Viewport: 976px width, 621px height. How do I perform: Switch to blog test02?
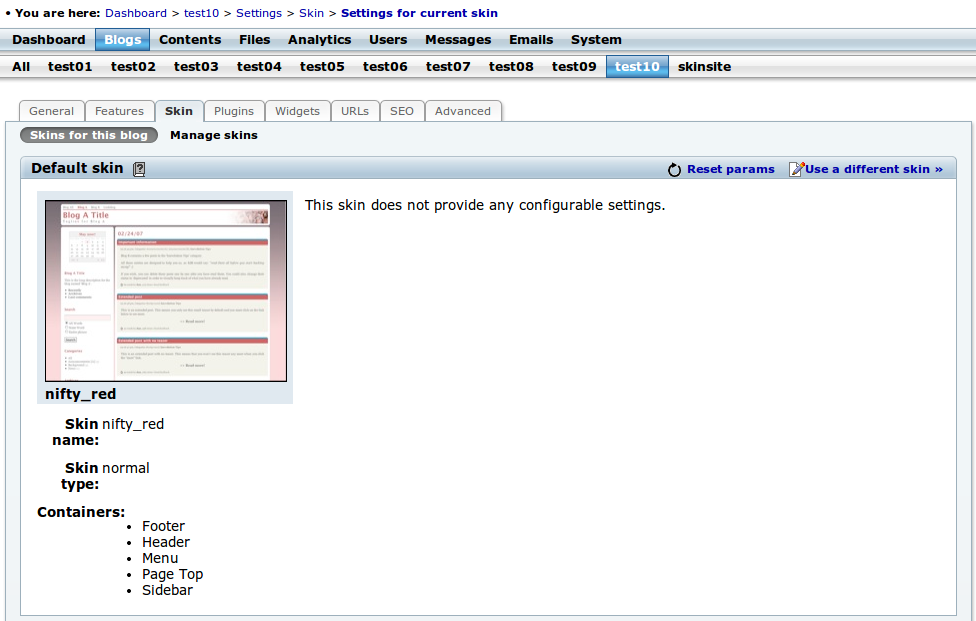coord(133,67)
